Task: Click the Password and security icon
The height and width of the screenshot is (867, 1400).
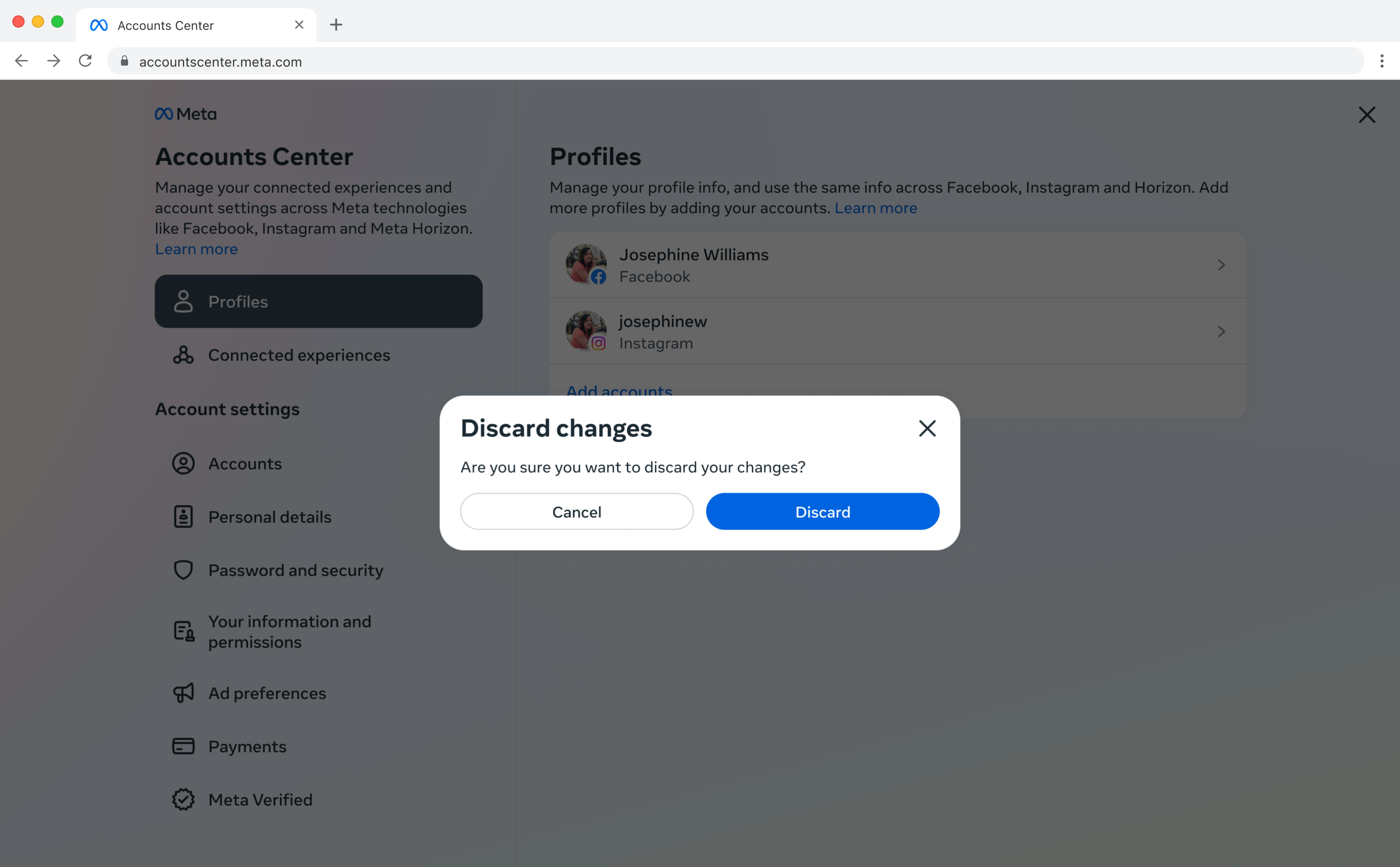Action: (x=182, y=570)
